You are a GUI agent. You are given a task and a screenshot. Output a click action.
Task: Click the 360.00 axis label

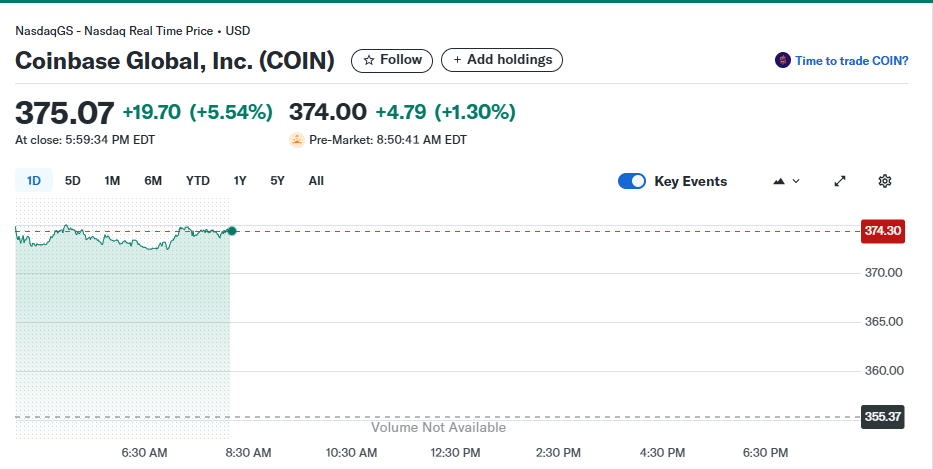(x=884, y=371)
